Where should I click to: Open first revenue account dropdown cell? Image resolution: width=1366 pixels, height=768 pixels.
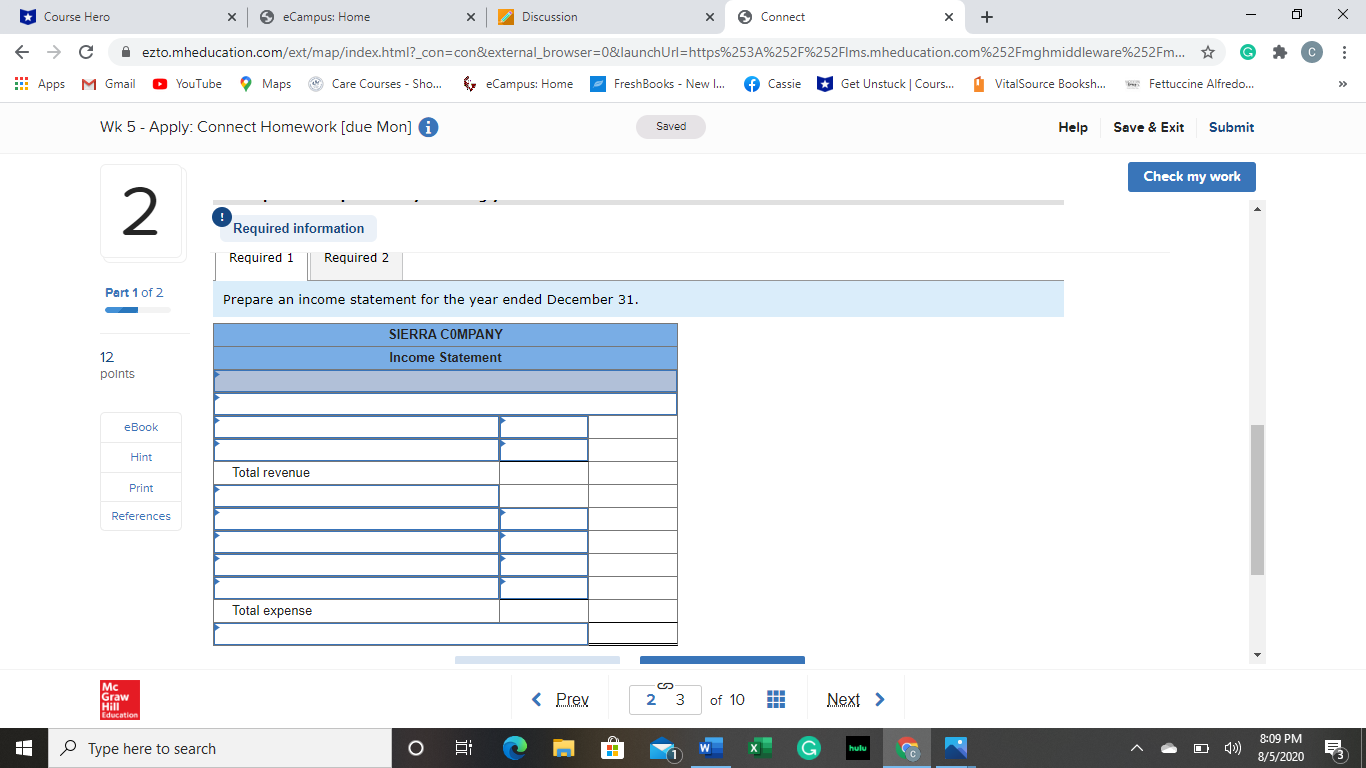[x=356, y=427]
